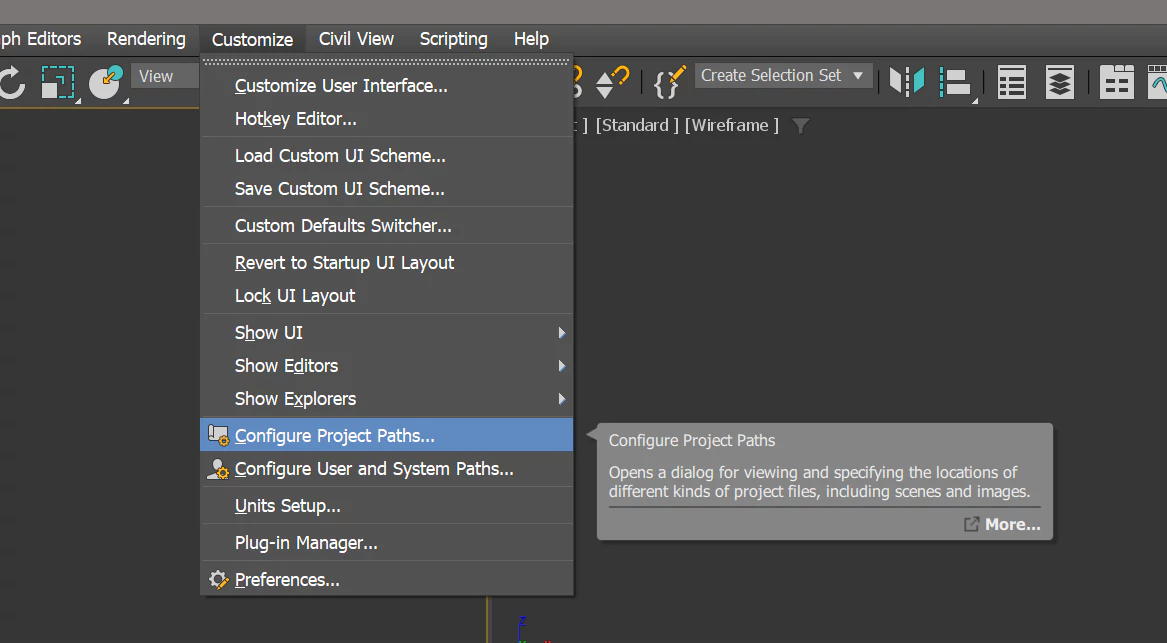Expand the Show Editors submenu
The image size is (1167, 643).
click(286, 365)
